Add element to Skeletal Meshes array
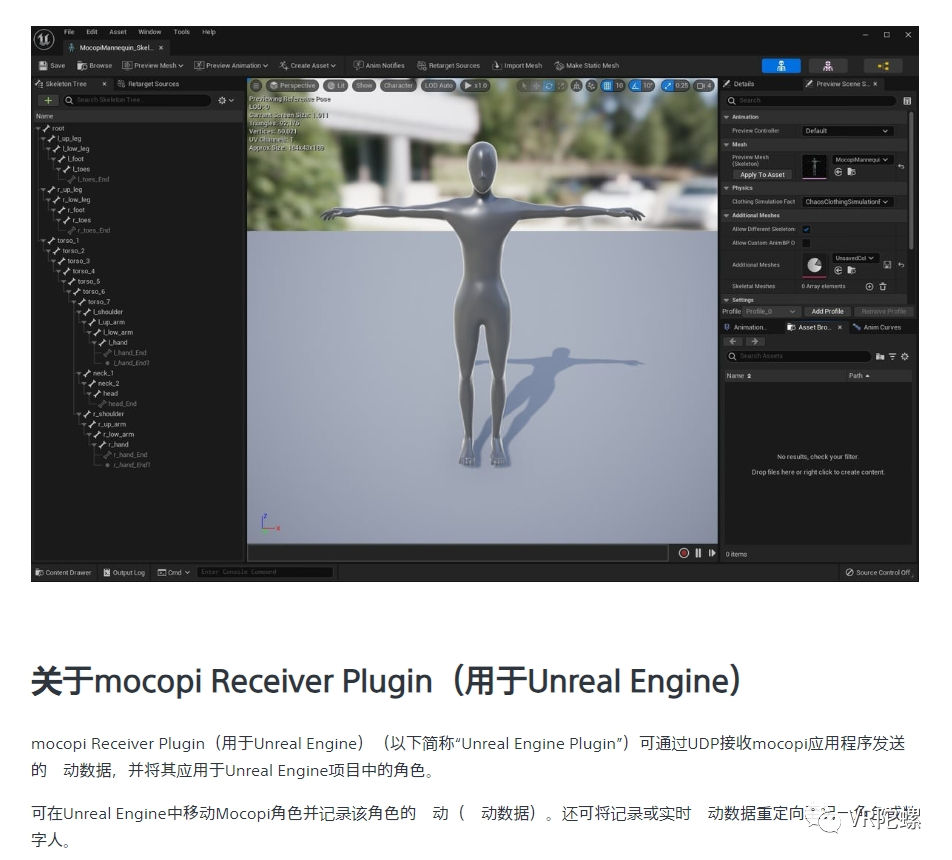Screen dimensions: 952x860 click(x=869, y=287)
